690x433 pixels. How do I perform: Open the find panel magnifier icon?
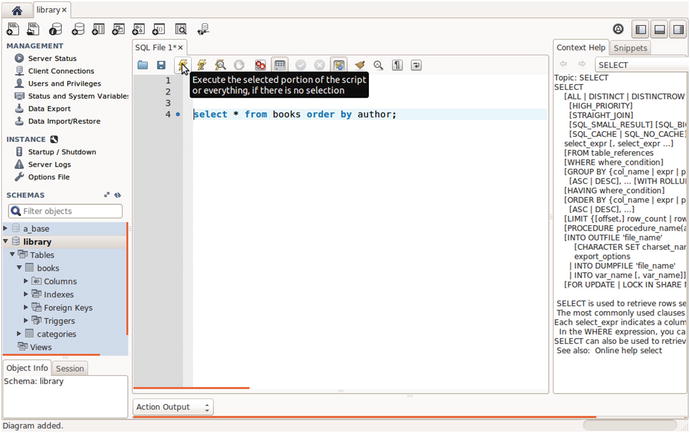pyautogui.click(x=378, y=65)
